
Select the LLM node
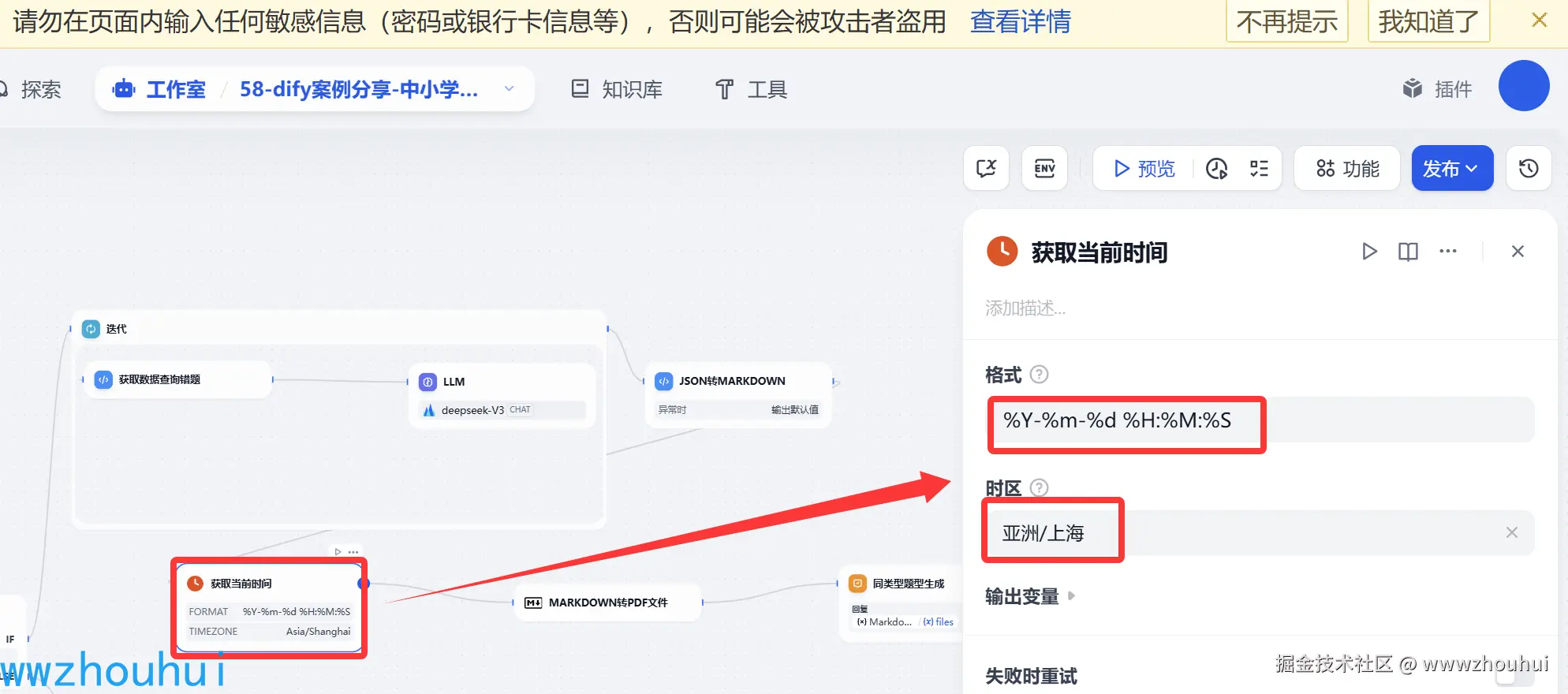click(x=502, y=395)
